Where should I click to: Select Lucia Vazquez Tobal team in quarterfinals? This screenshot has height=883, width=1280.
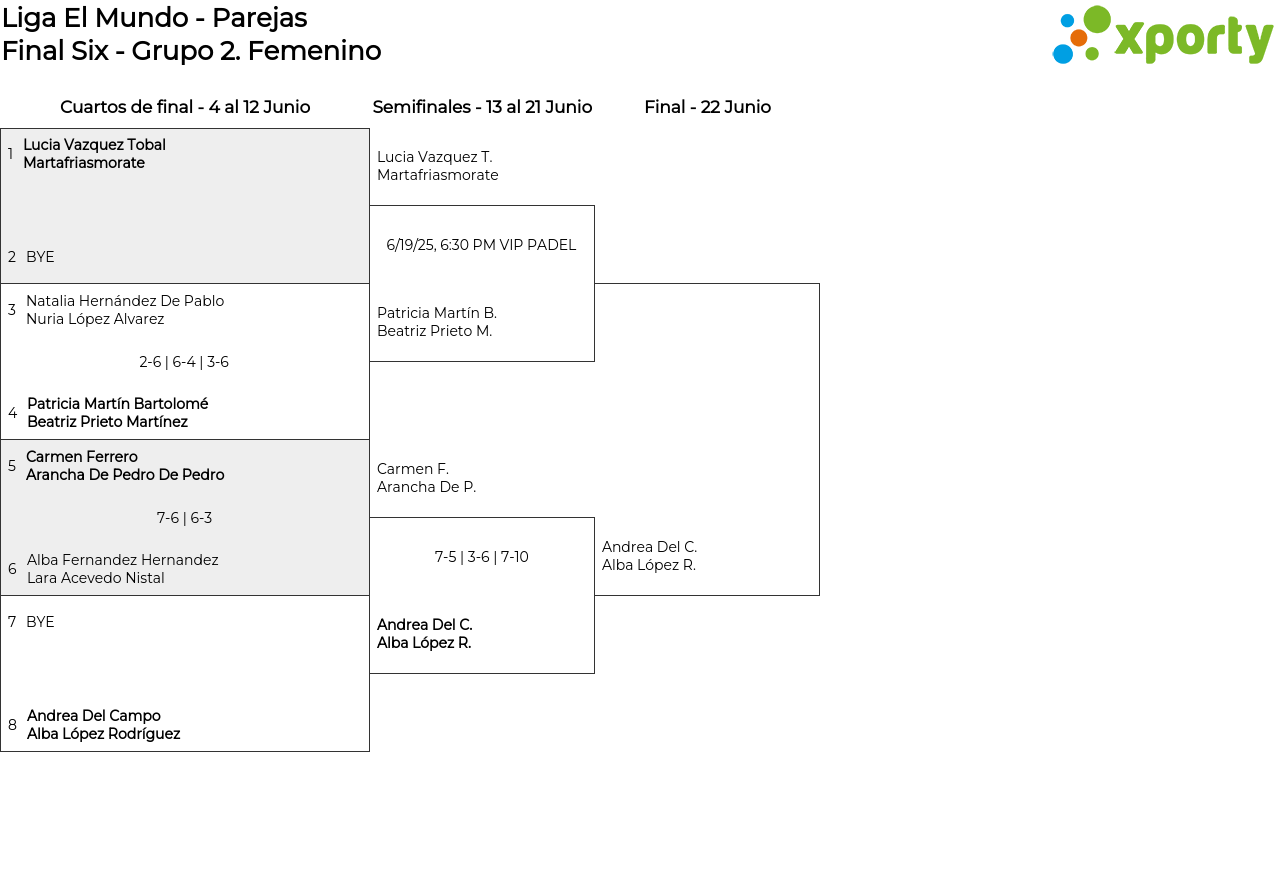point(94,154)
